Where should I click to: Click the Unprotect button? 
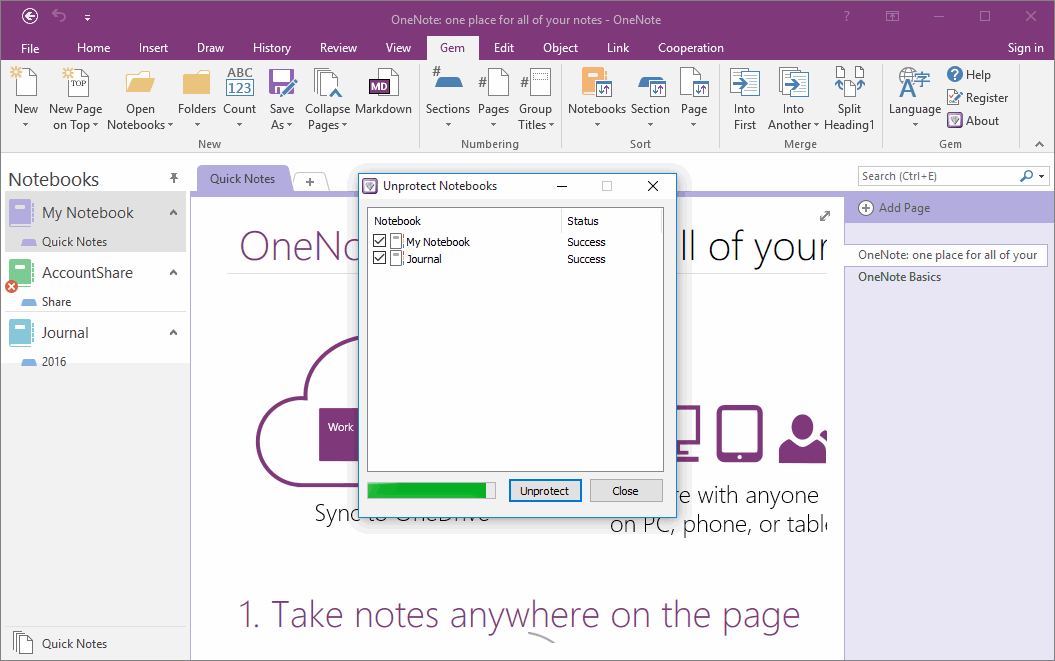tap(544, 491)
